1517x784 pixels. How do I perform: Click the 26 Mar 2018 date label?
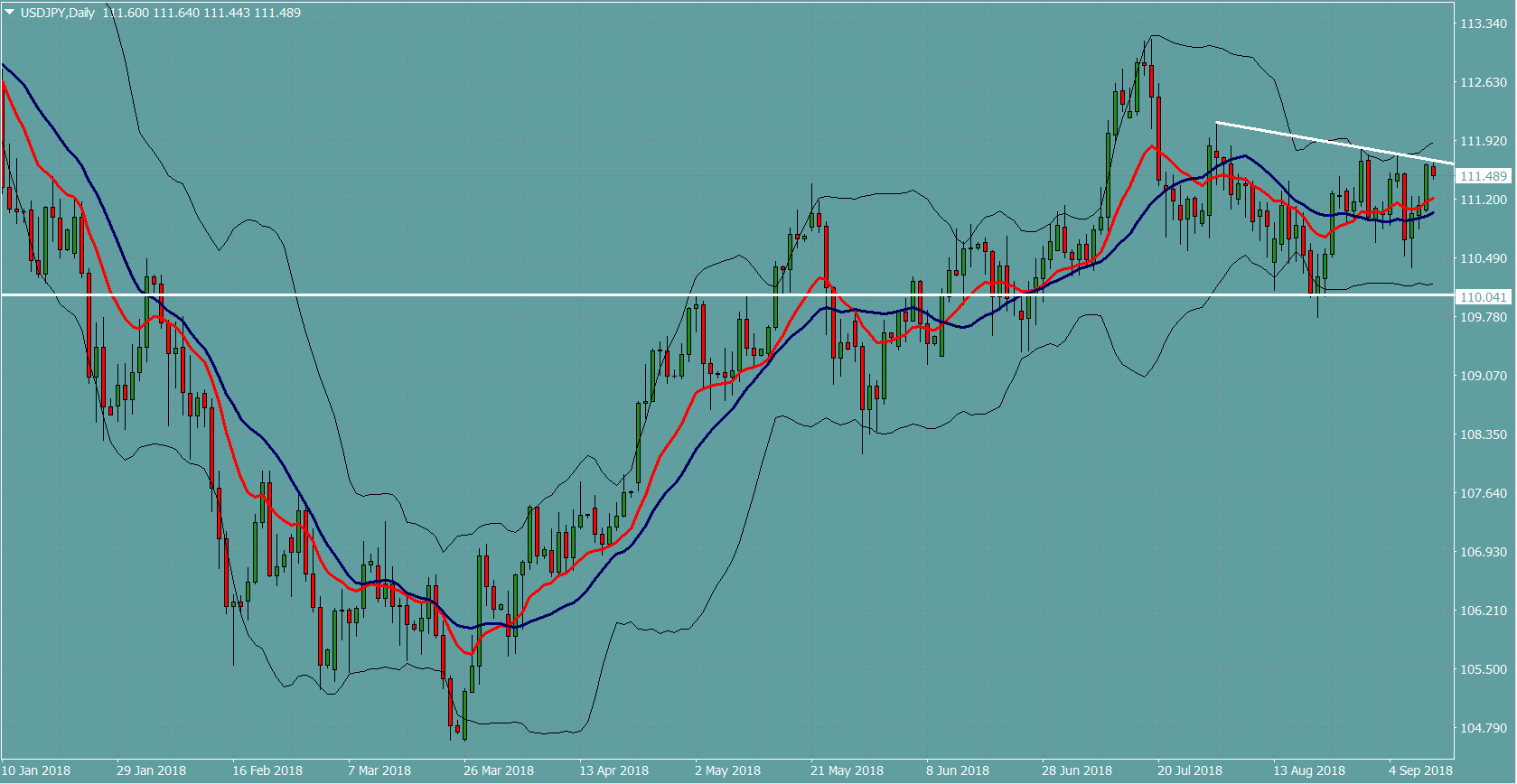pyautogui.click(x=498, y=770)
